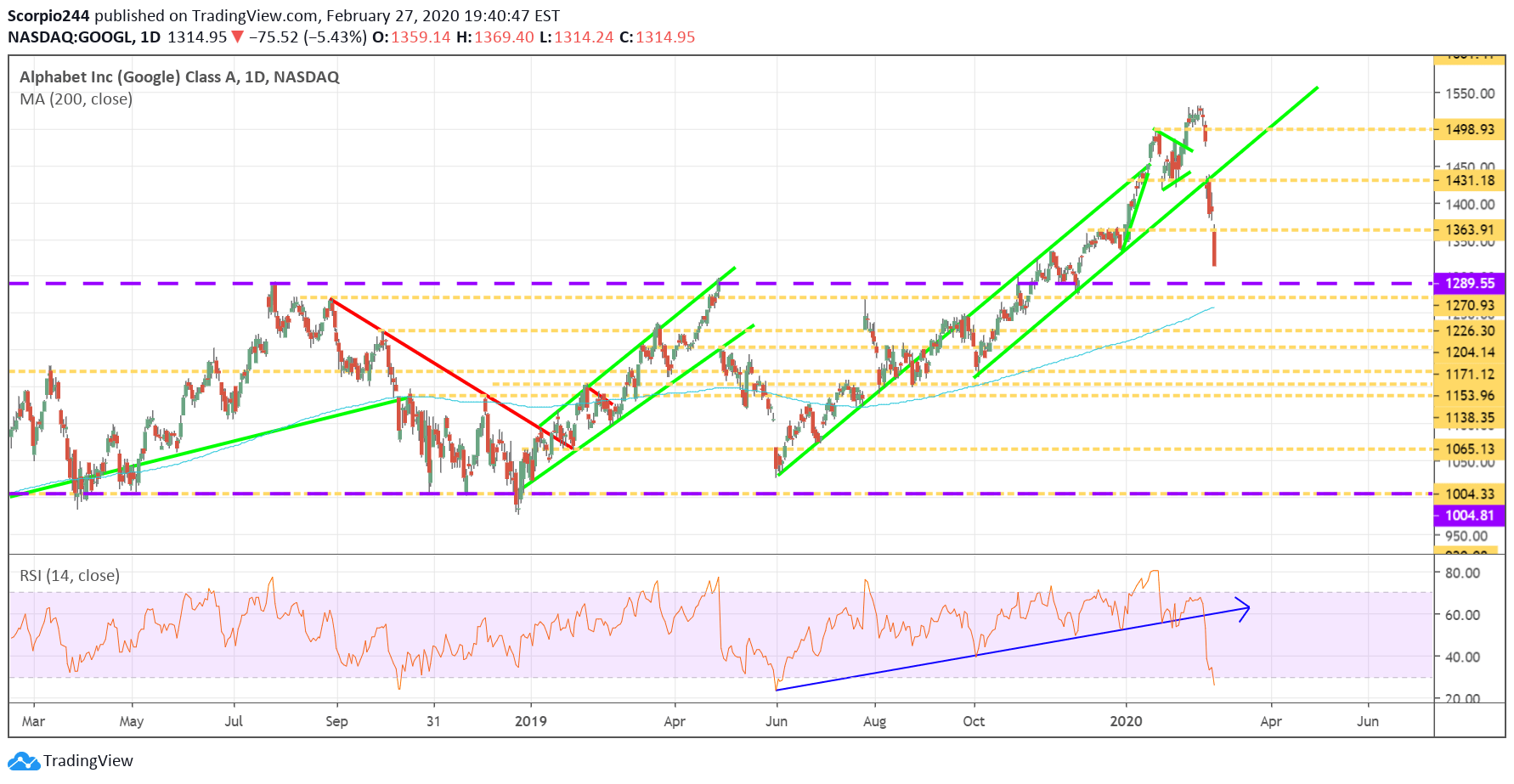Click the Sep label on time axis

(336, 722)
